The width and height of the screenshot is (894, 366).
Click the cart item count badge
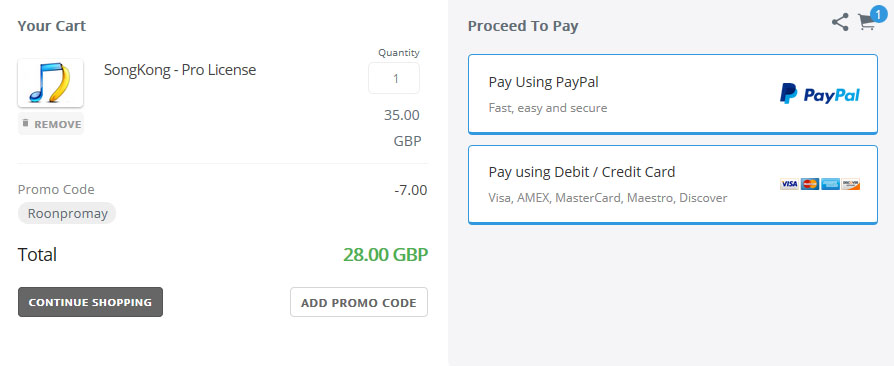tap(879, 12)
